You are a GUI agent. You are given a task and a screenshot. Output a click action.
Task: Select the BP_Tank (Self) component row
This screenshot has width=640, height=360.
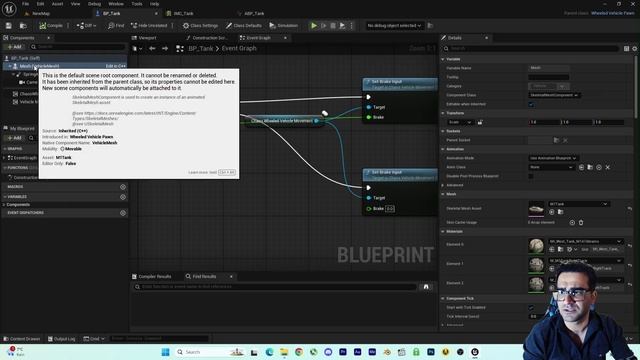[65, 58]
